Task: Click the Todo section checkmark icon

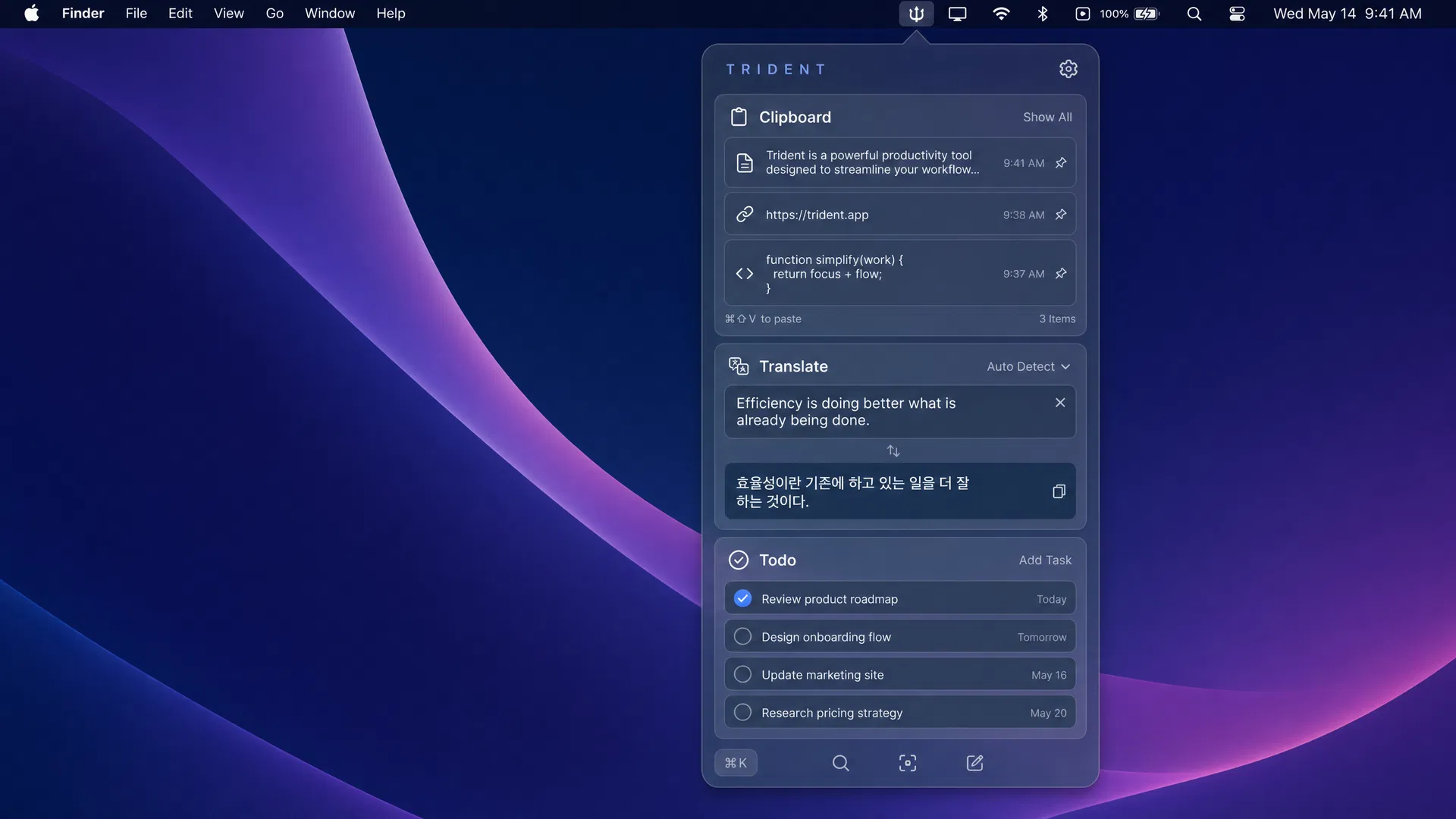Action: point(739,560)
